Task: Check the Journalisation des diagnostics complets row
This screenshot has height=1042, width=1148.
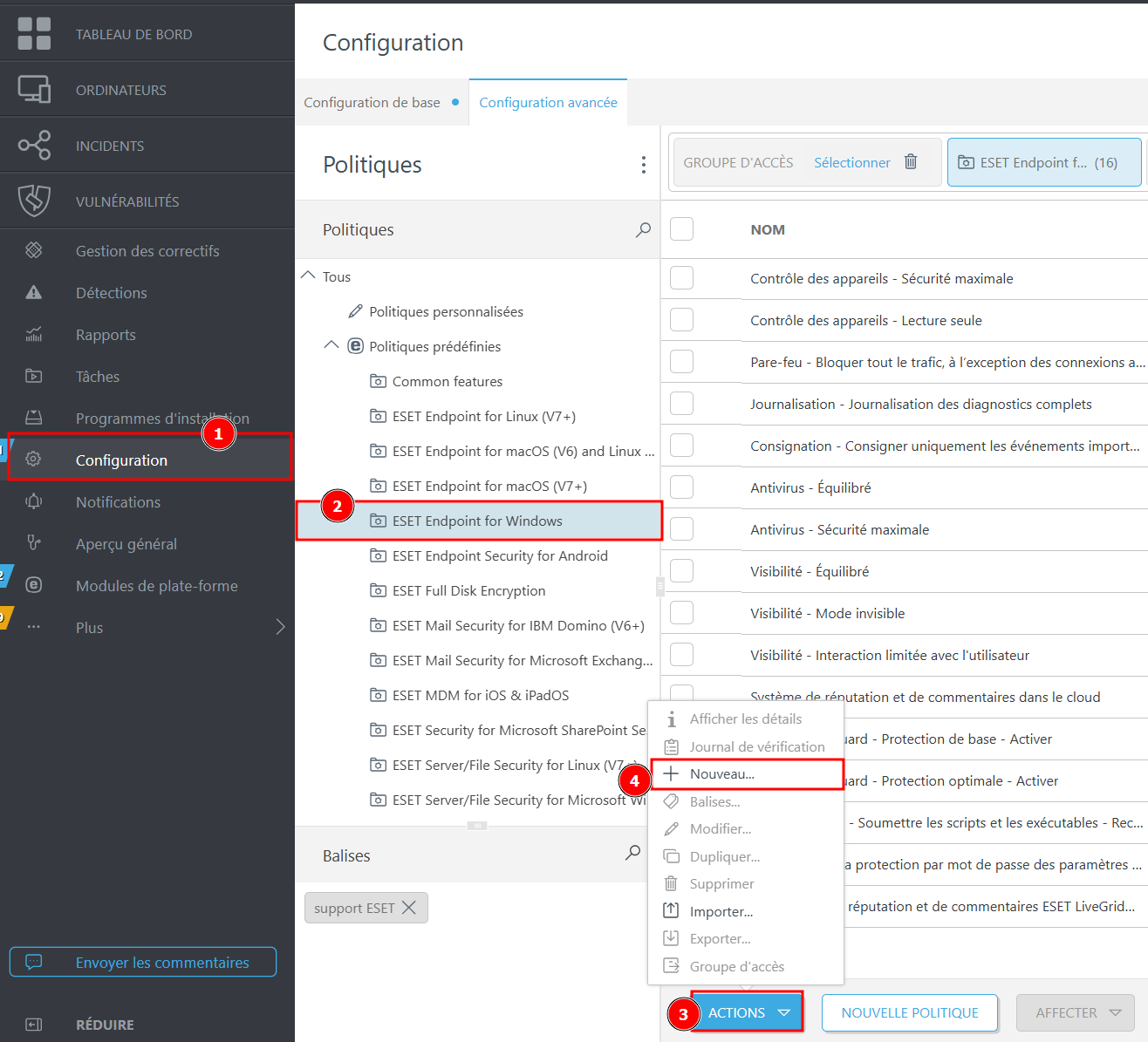Action: click(x=681, y=403)
